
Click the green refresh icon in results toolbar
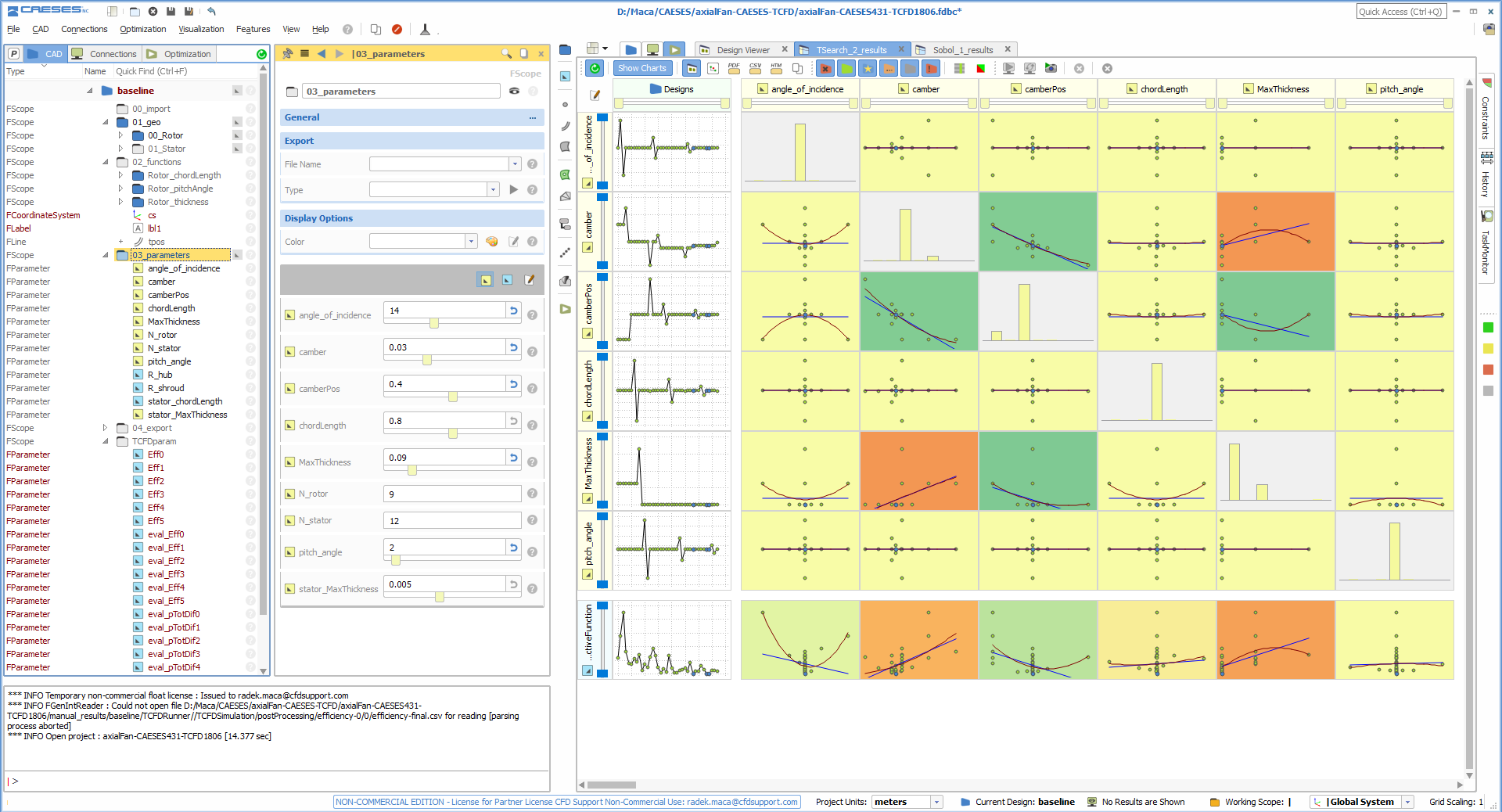pyautogui.click(x=595, y=69)
